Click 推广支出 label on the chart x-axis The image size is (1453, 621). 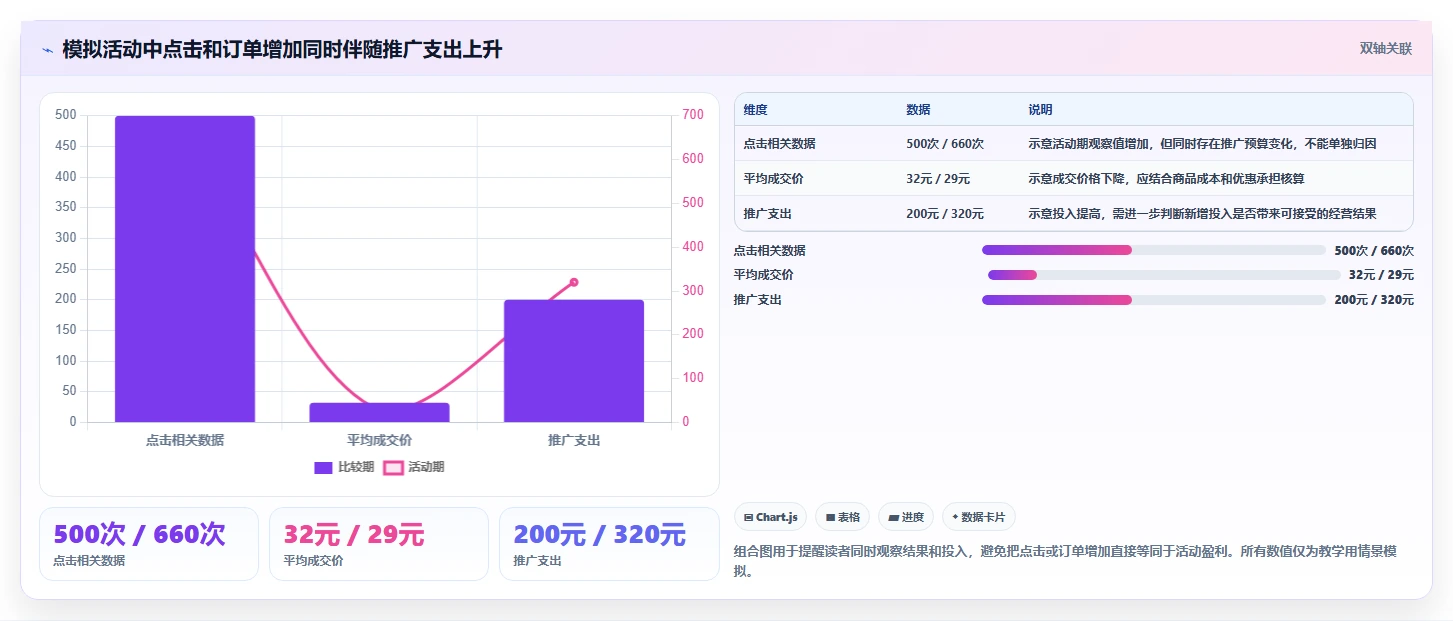(574, 440)
